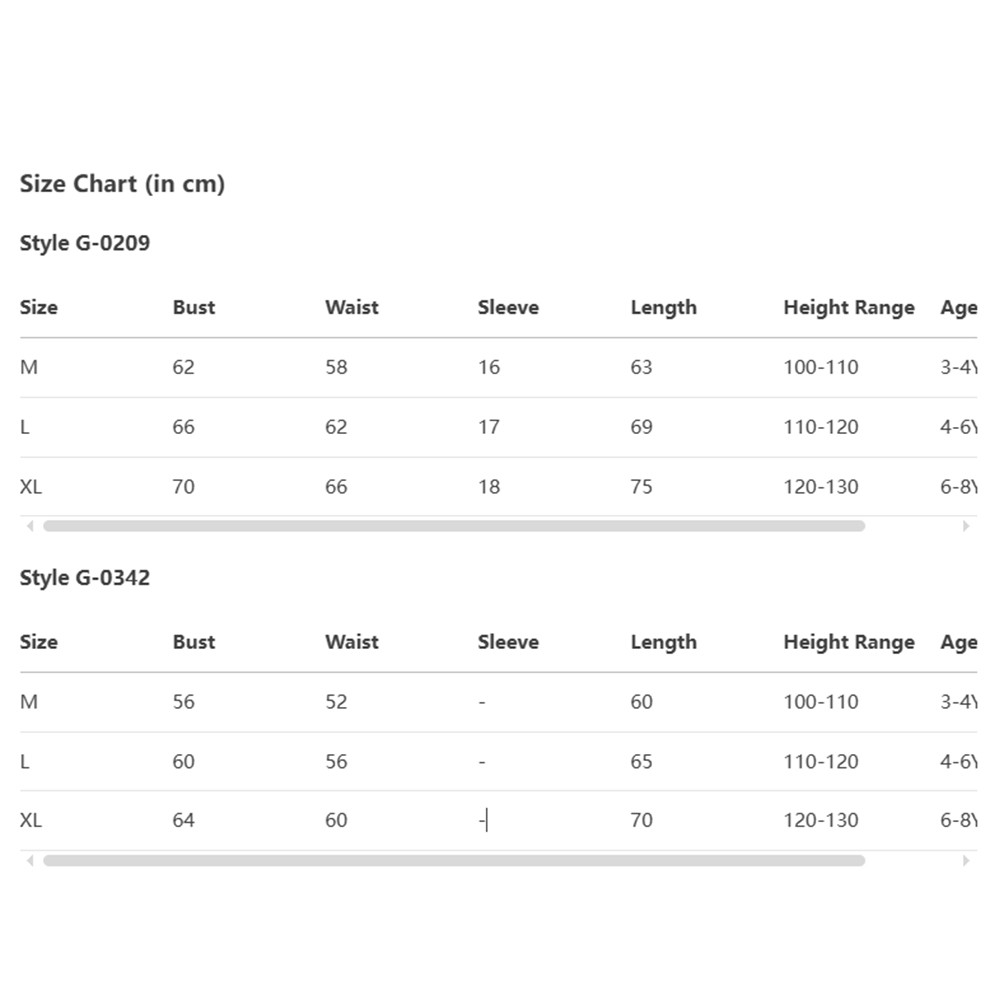Select the L bust value 60 in G-0342
Viewport: 1000px width, 1000px height.
click(184, 761)
